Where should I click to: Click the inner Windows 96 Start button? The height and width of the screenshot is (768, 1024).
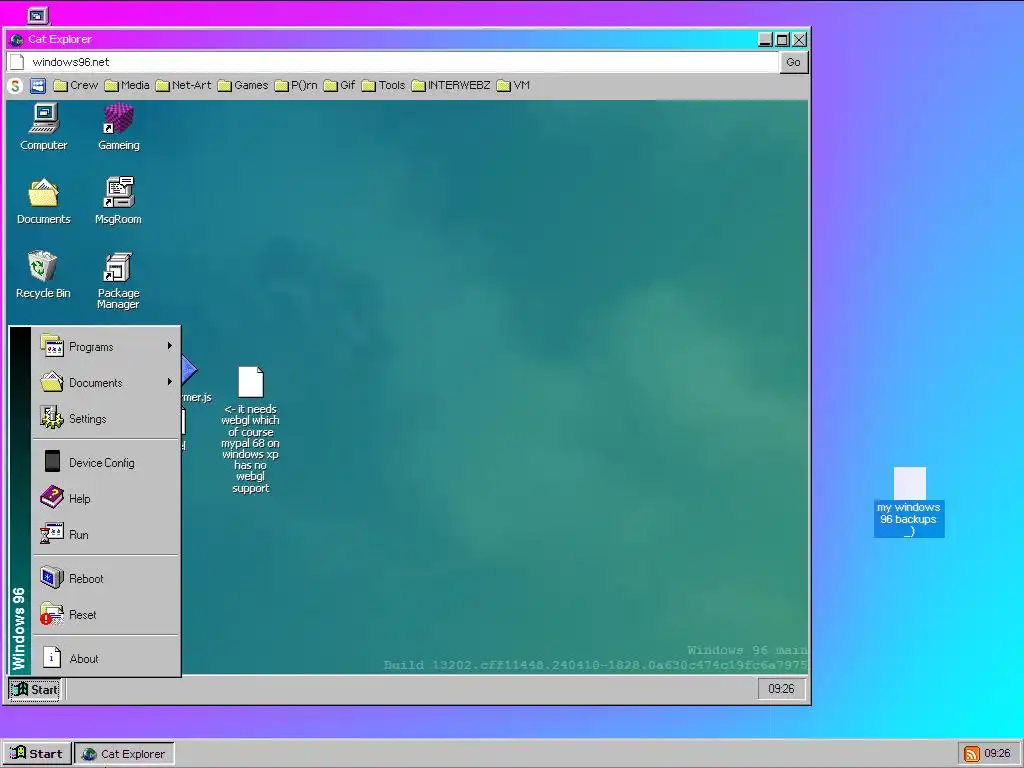(35, 689)
